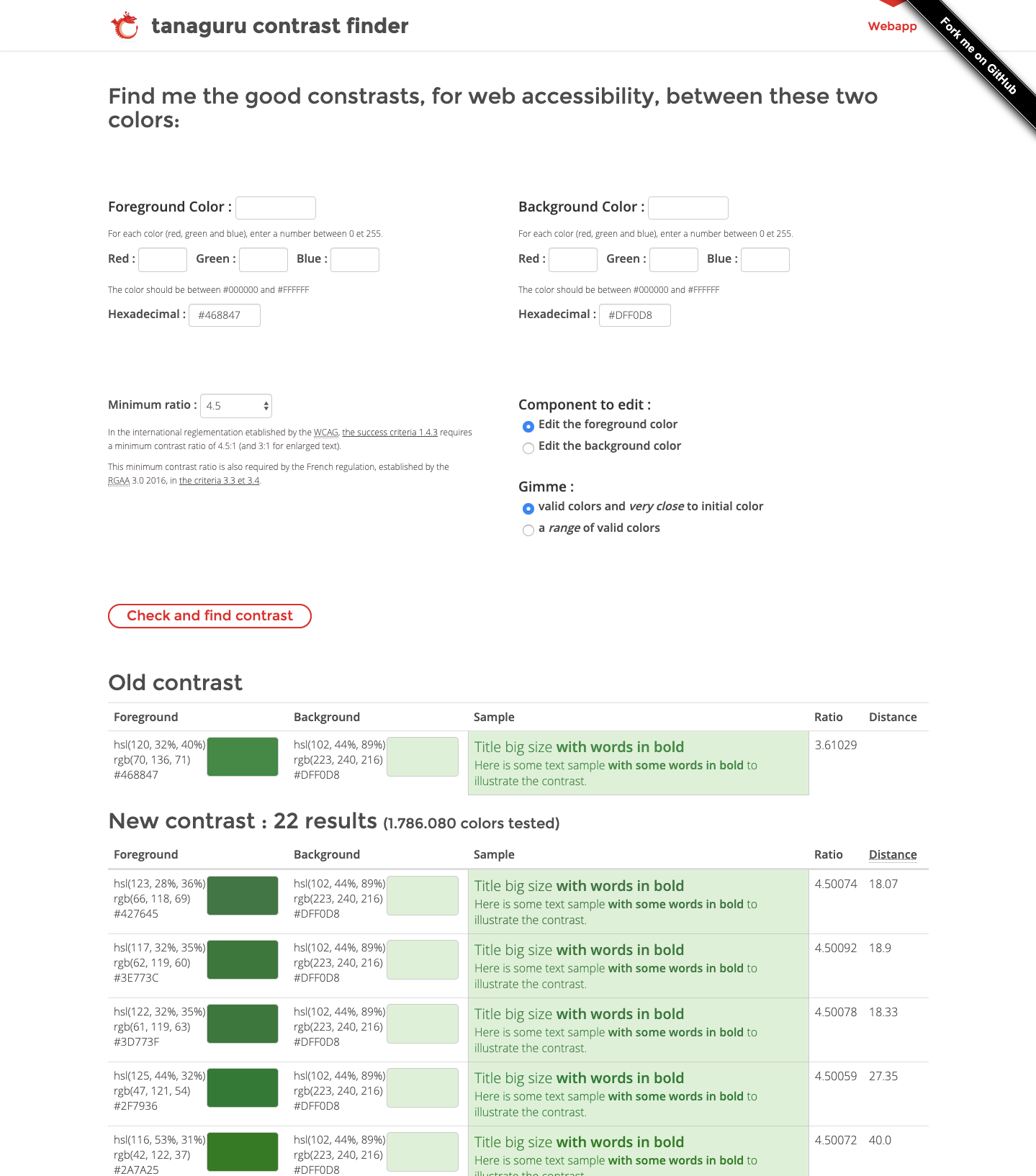Image resolution: width=1036 pixels, height=1176 pixels.
Task: Click the foreground Hexadecimal field #468847
Action: [224, 315]
